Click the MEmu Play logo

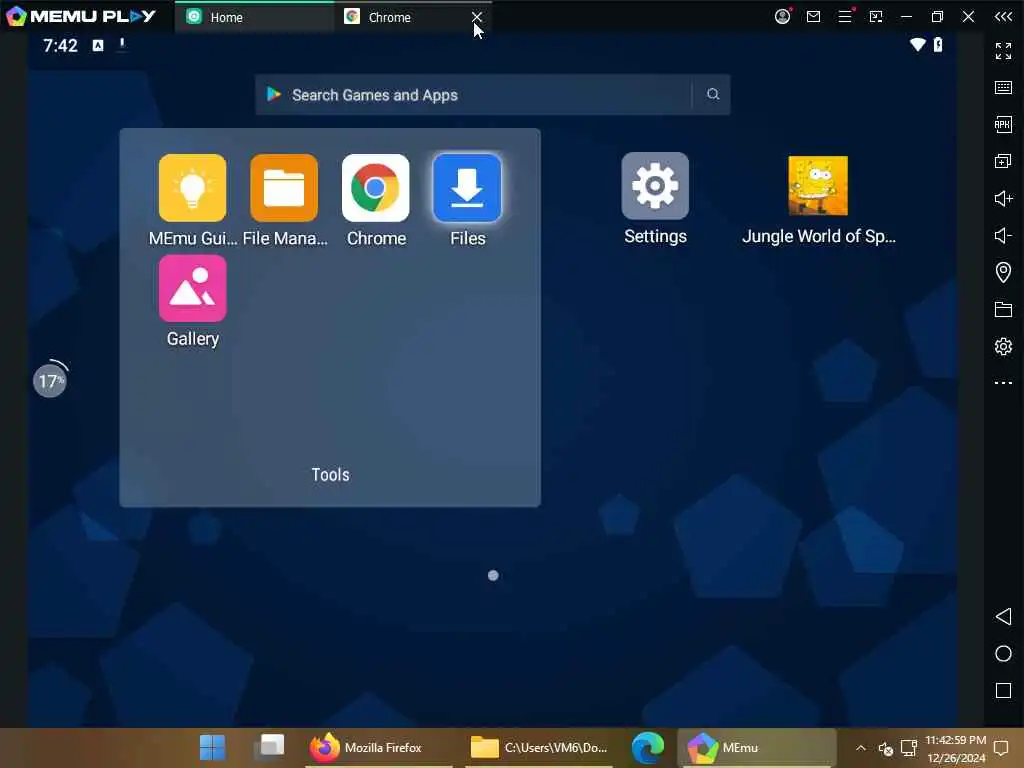coord(82,16)
